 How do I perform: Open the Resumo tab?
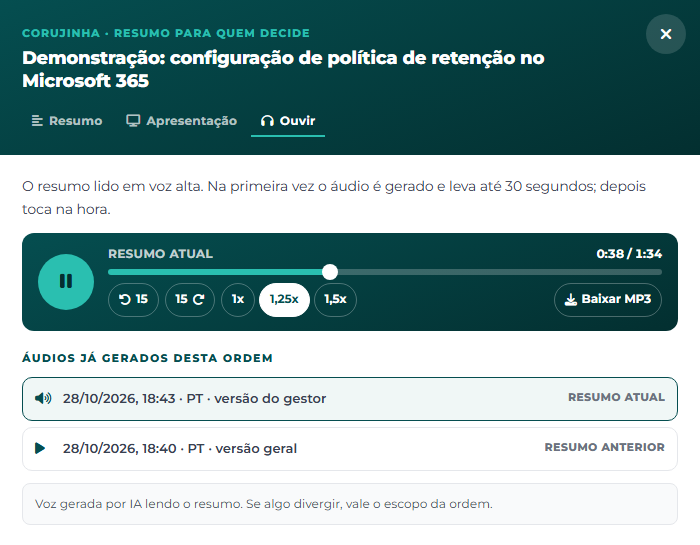tap(67, 121)
